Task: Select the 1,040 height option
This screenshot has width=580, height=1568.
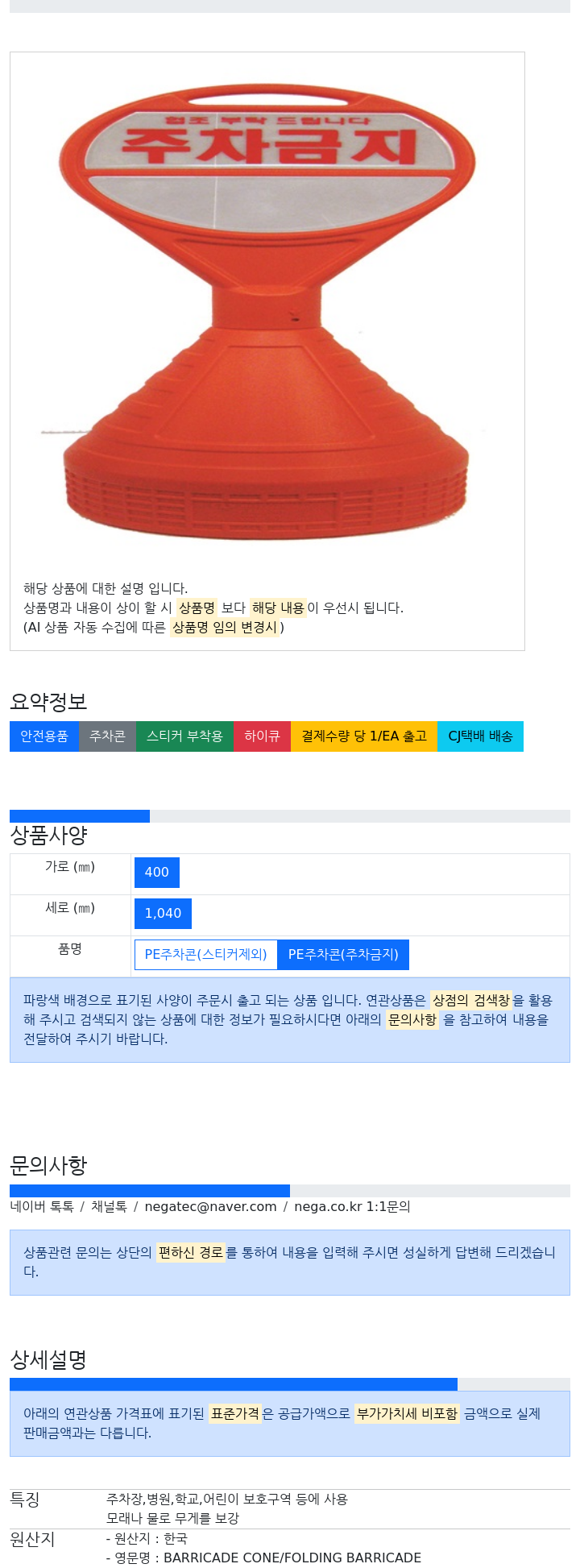Action: [x=163, y=914]
